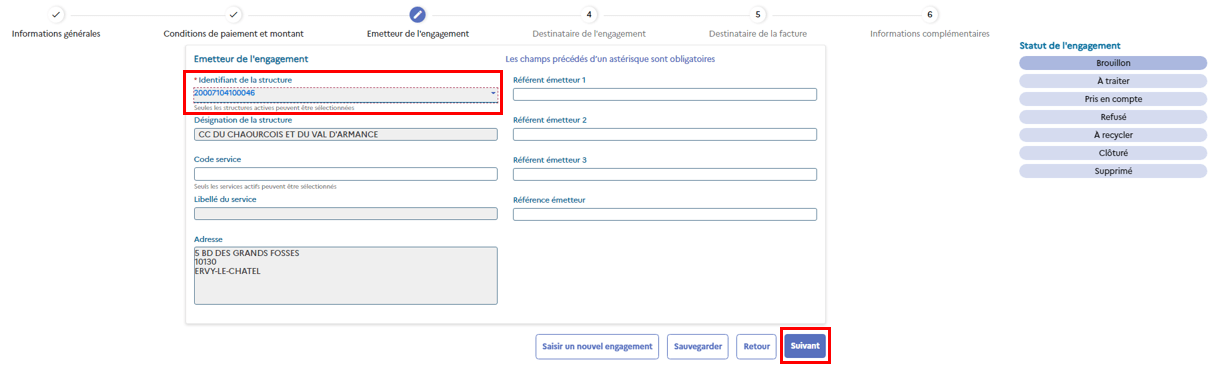
Task: Click the Emetteur de l'engagement form heading
Action: pos(251,60)
